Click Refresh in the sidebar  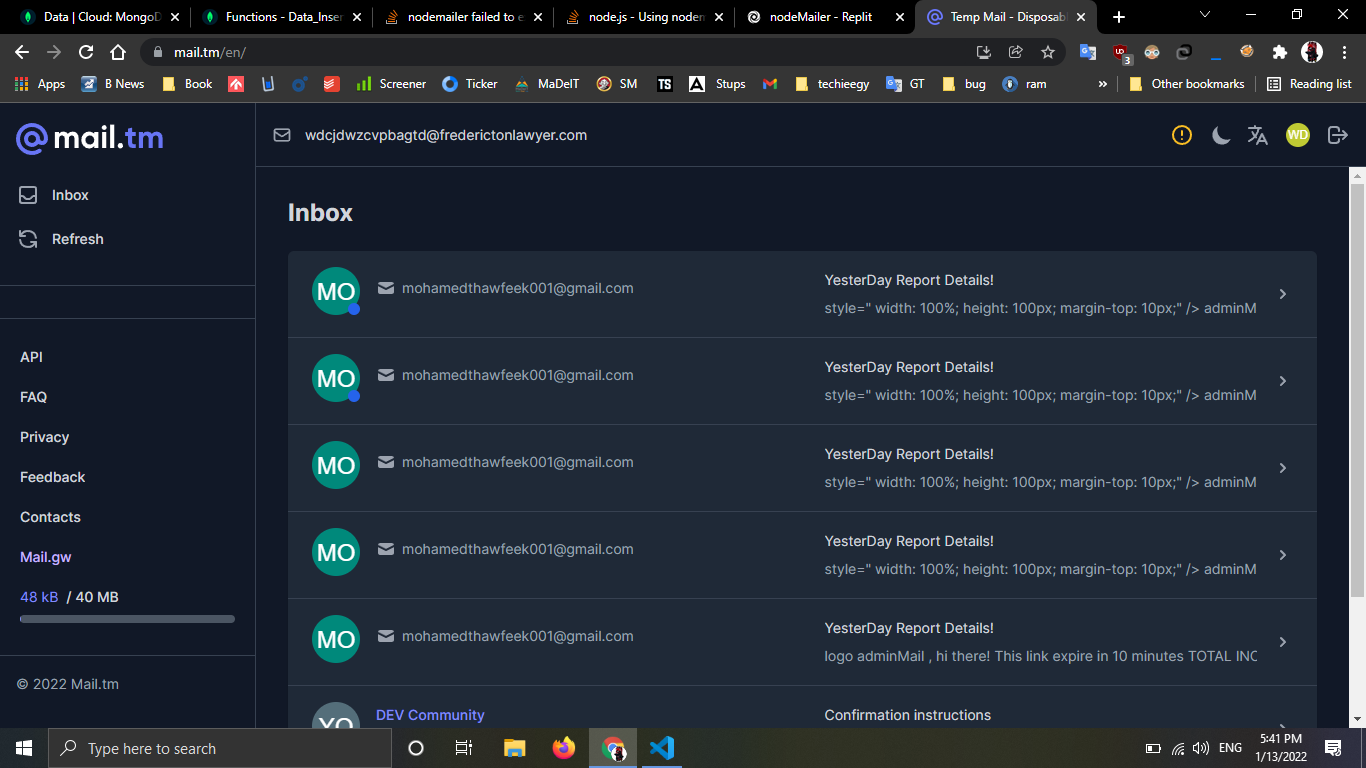[x=77, y=239]
